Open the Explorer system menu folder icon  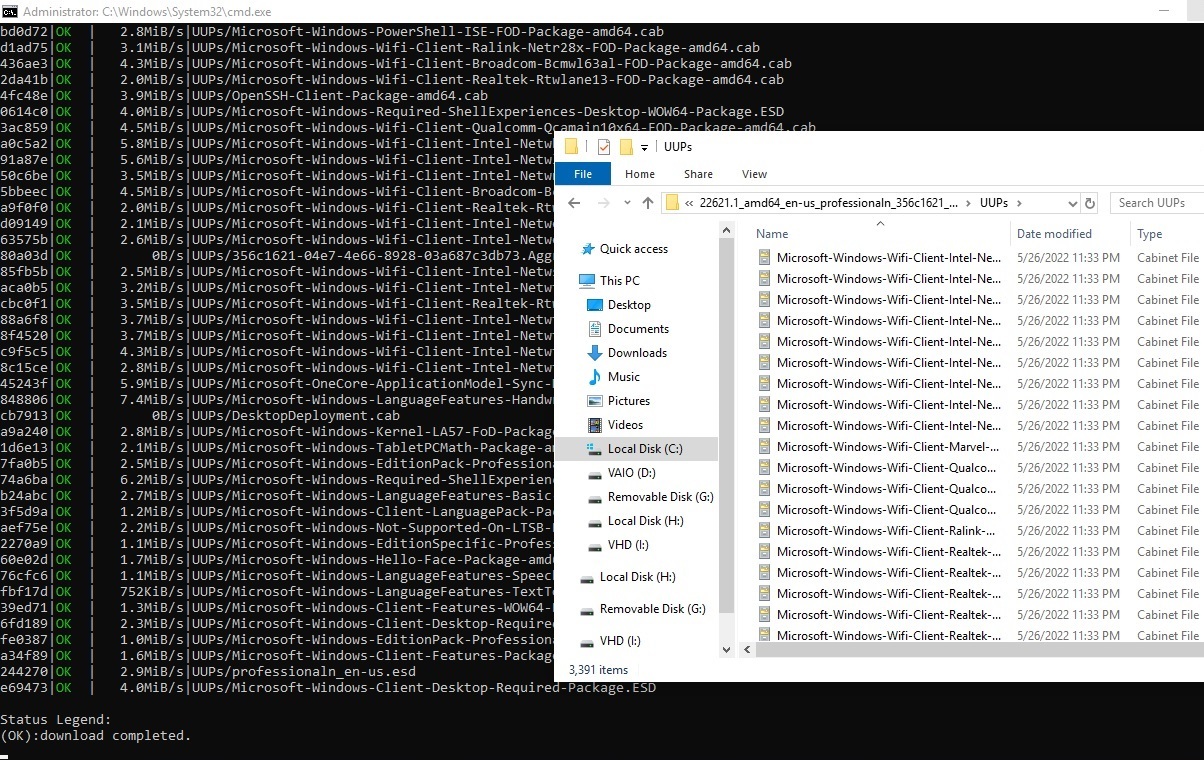[x=571, y=147]
